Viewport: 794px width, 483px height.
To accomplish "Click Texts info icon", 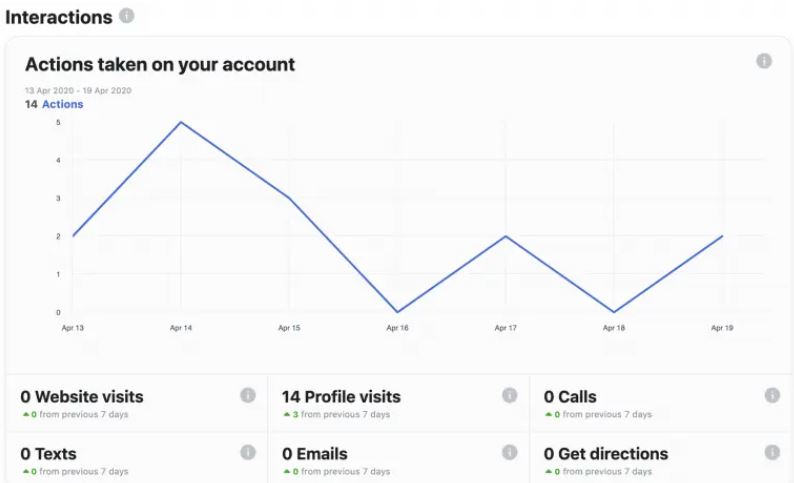I will point(248,452).
